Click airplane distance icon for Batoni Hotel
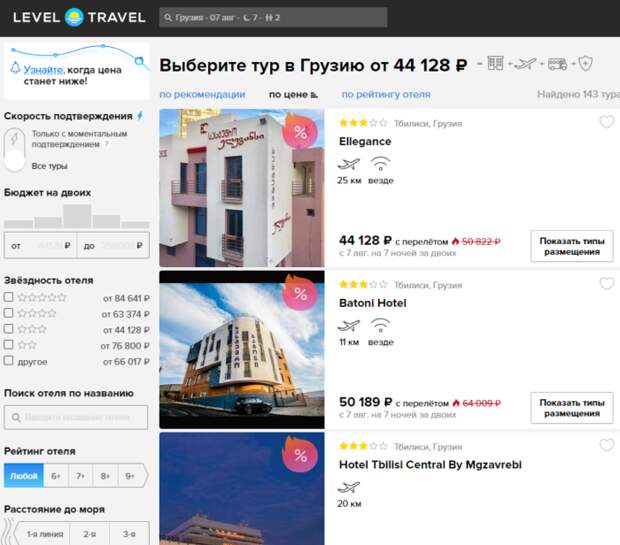This screenshot has width=620, height=545. tap(349, 325)
